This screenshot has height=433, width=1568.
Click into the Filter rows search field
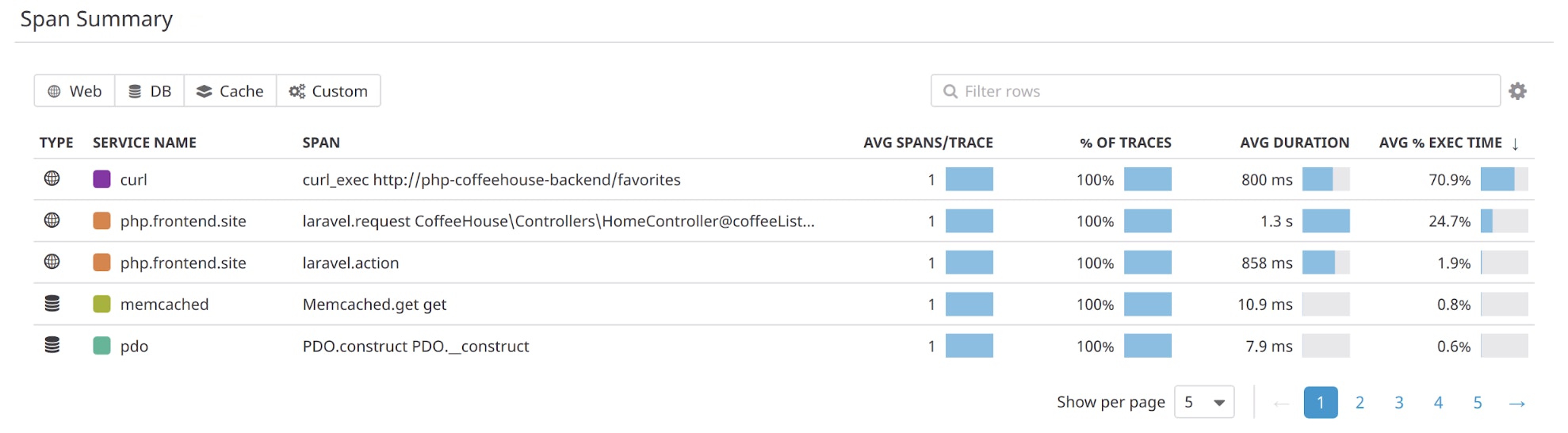point(1215,90)
